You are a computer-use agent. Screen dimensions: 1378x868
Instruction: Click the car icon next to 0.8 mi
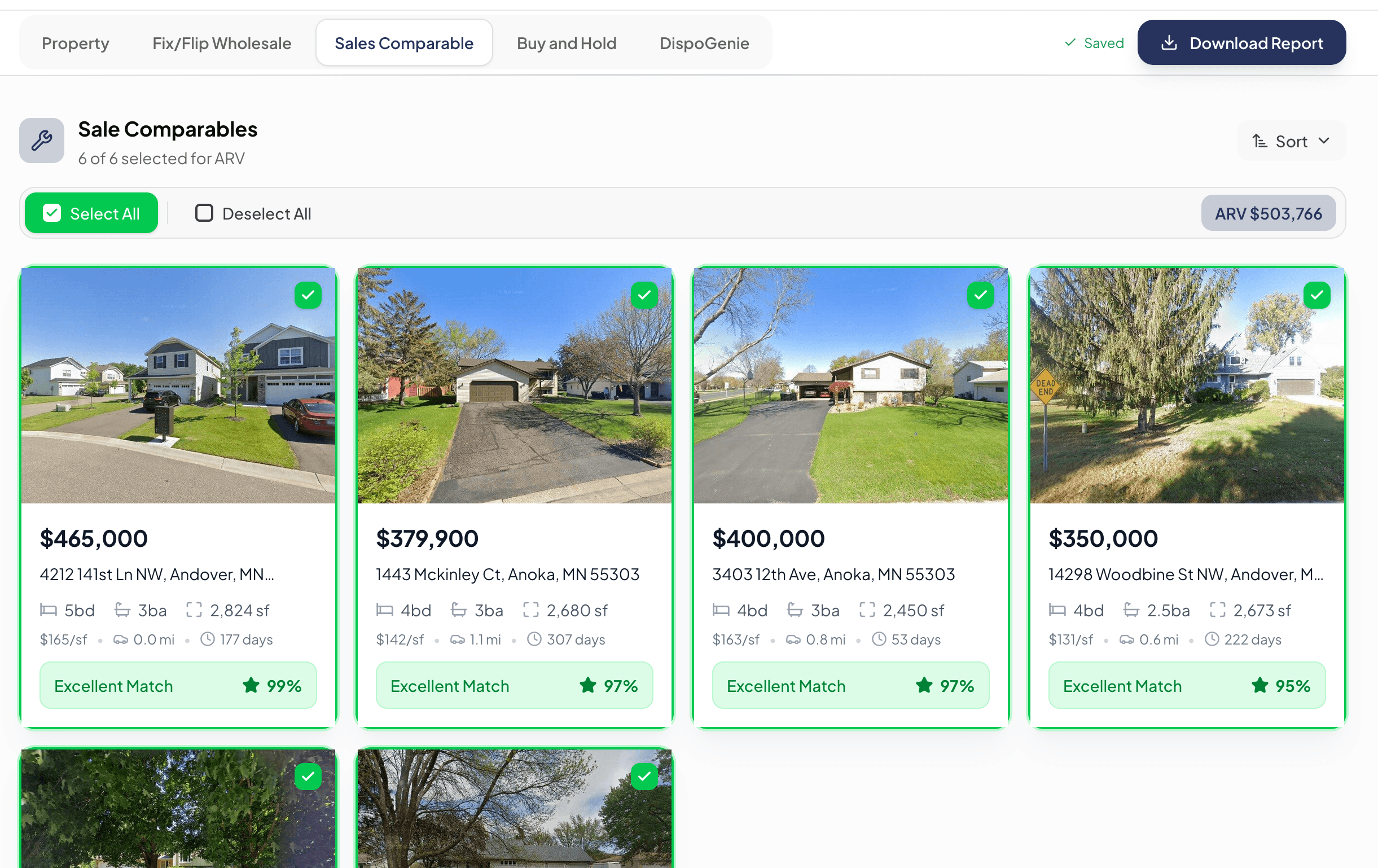pos(793,639)
